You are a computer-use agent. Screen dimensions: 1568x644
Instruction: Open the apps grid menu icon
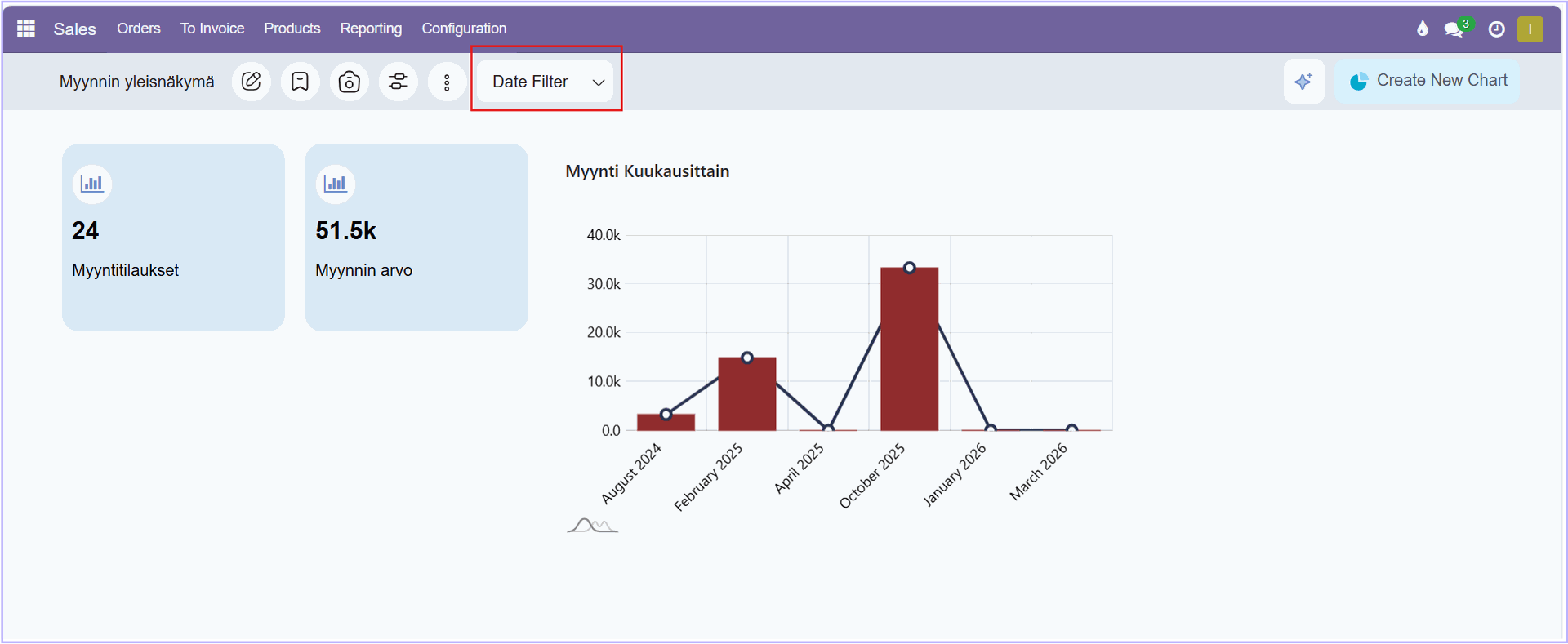tap(26, 29)
